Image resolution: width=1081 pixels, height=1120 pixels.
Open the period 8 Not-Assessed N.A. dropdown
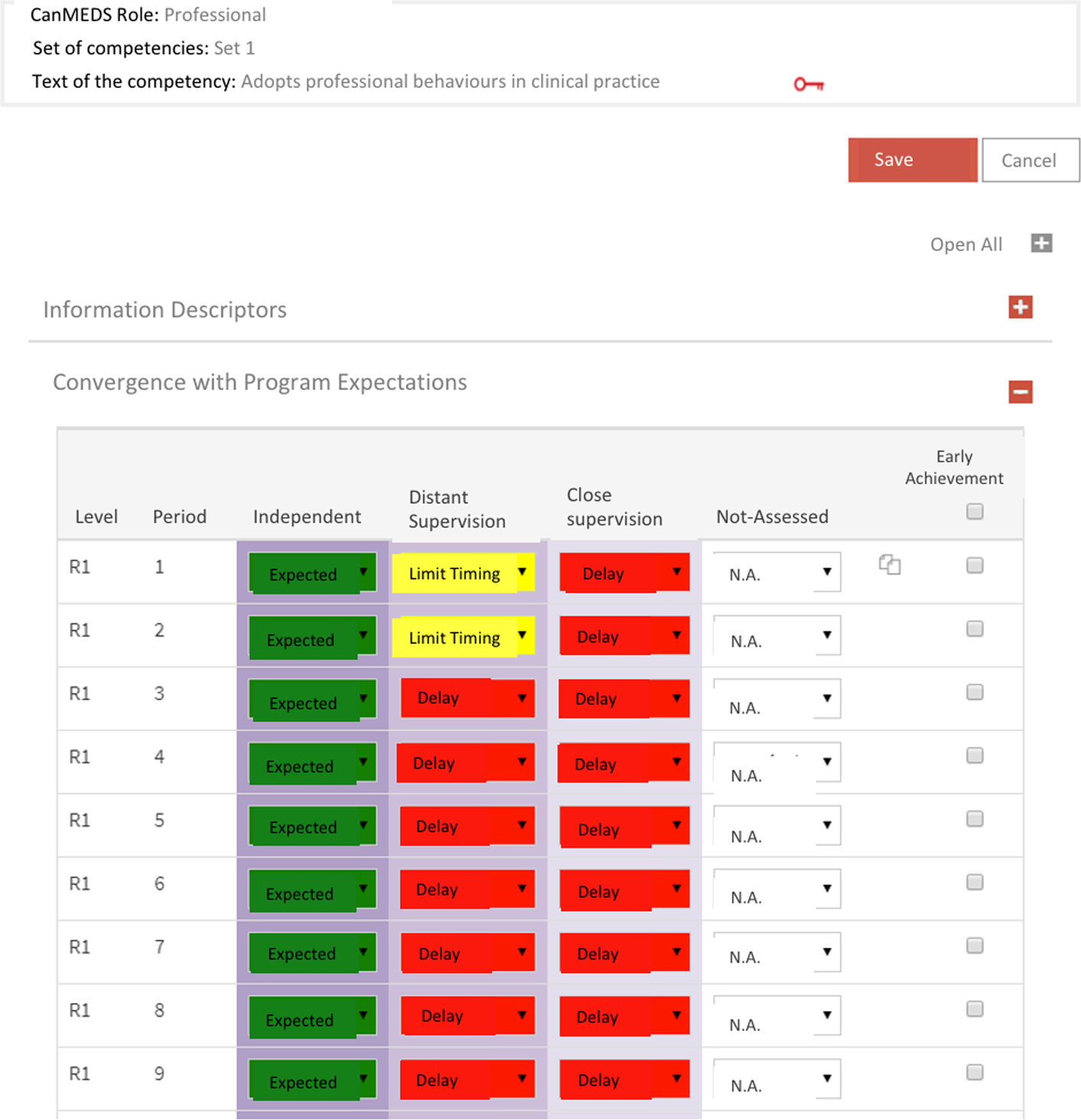click(x=777, y=1016)
